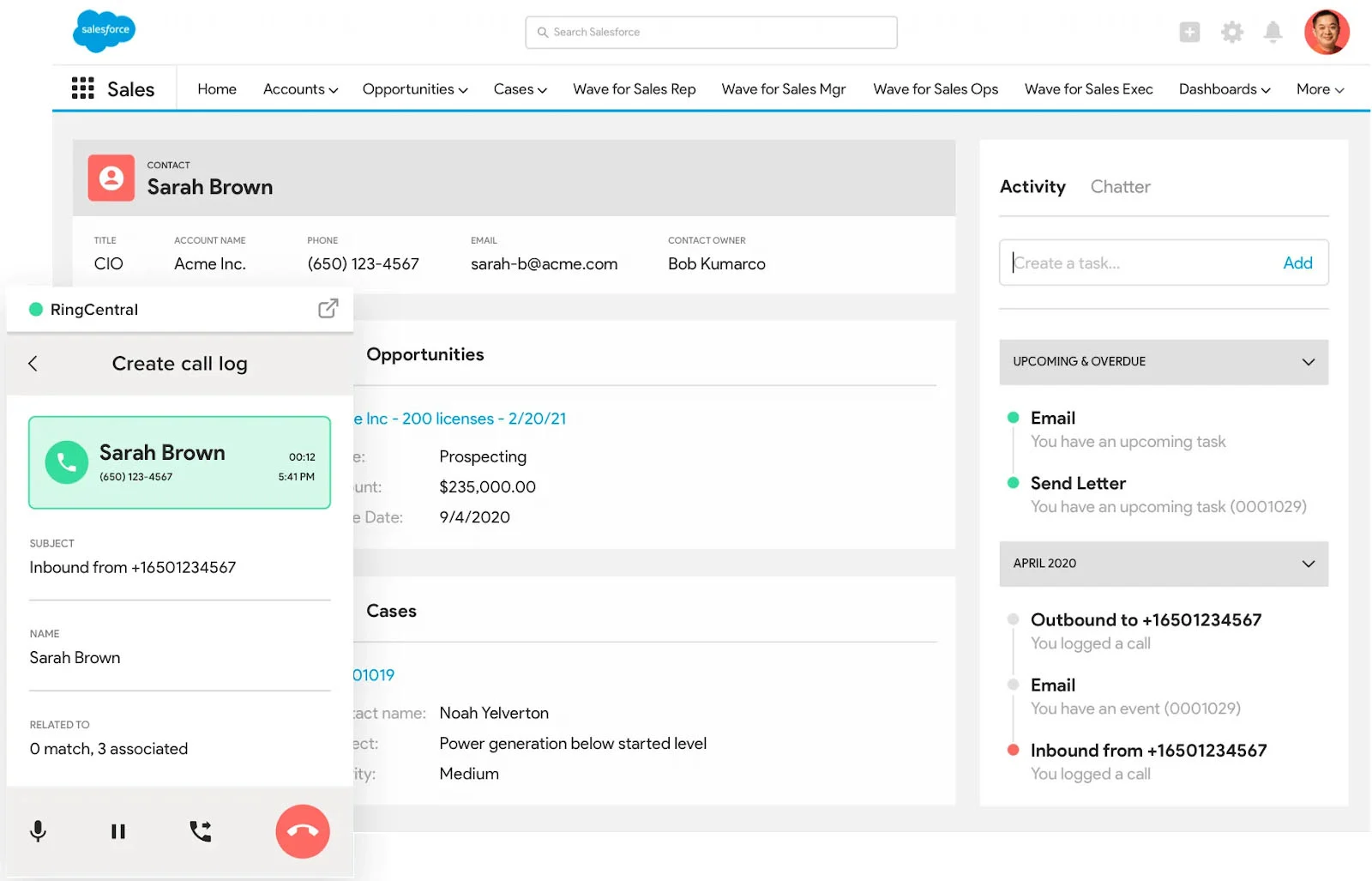Switch to the Chatter tab
Image resolution: width=1372 pixels, height=881 pixels.
pyautogui.click(x=1120, y=187)
